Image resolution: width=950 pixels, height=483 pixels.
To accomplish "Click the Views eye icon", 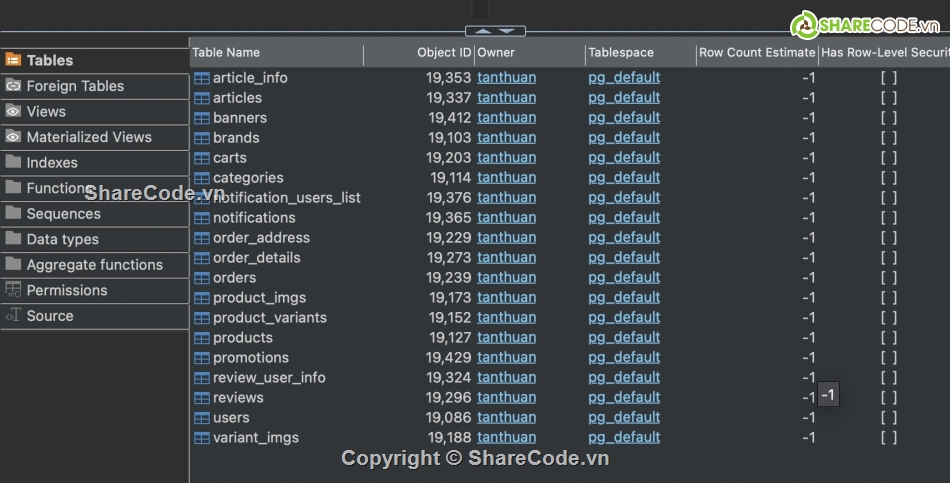I will point(13,111).
